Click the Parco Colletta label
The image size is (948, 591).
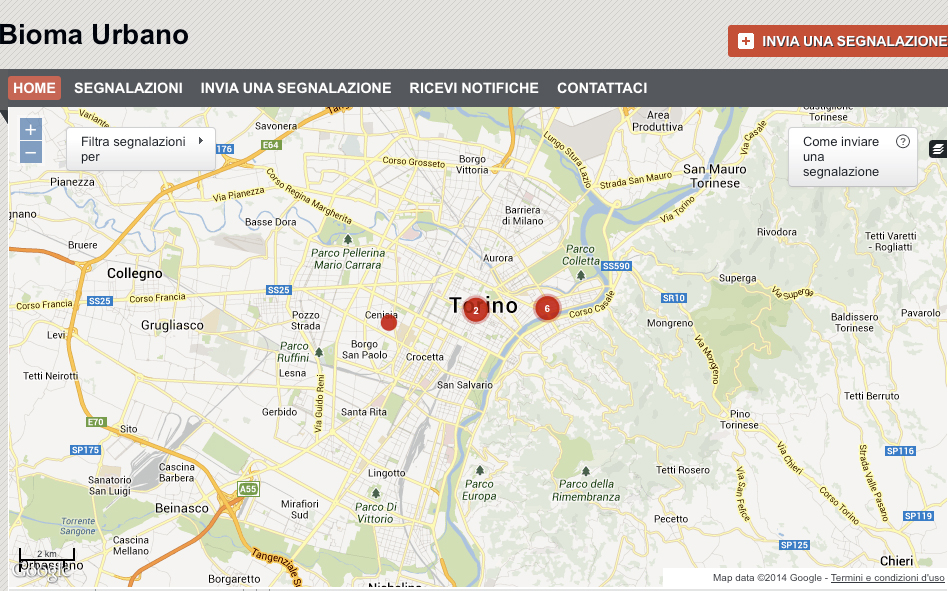coord(580,254)
